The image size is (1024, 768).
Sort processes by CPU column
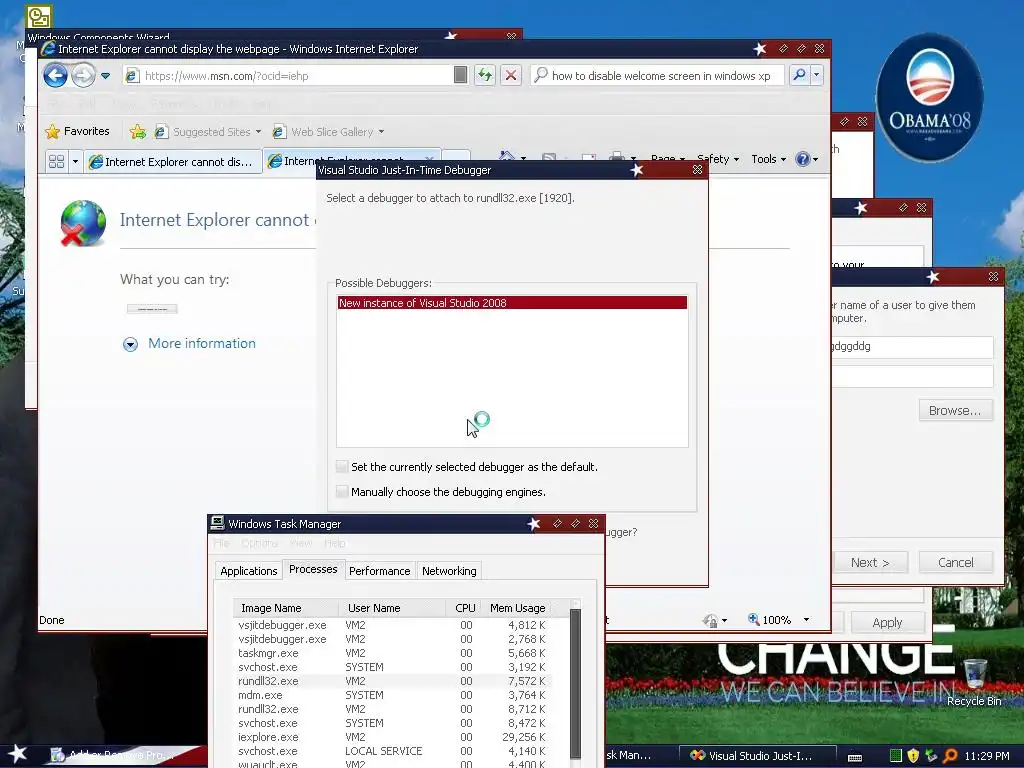click(464, 608)
